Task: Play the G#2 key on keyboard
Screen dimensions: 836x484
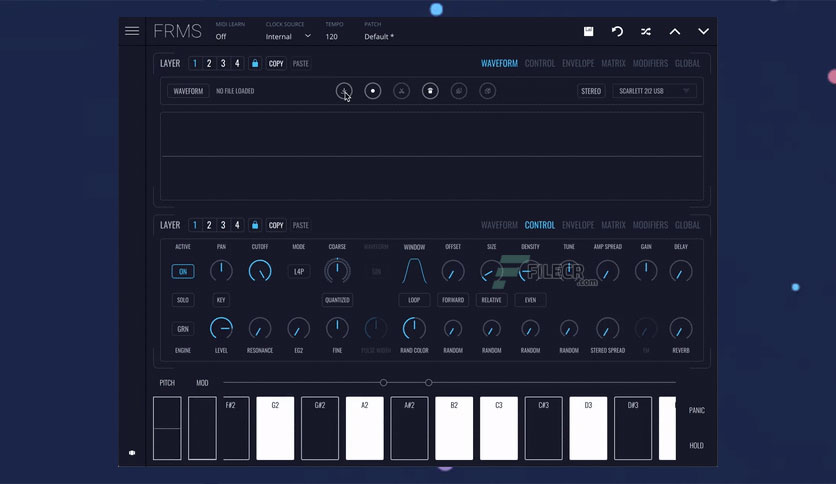Action: click(320, 428)
